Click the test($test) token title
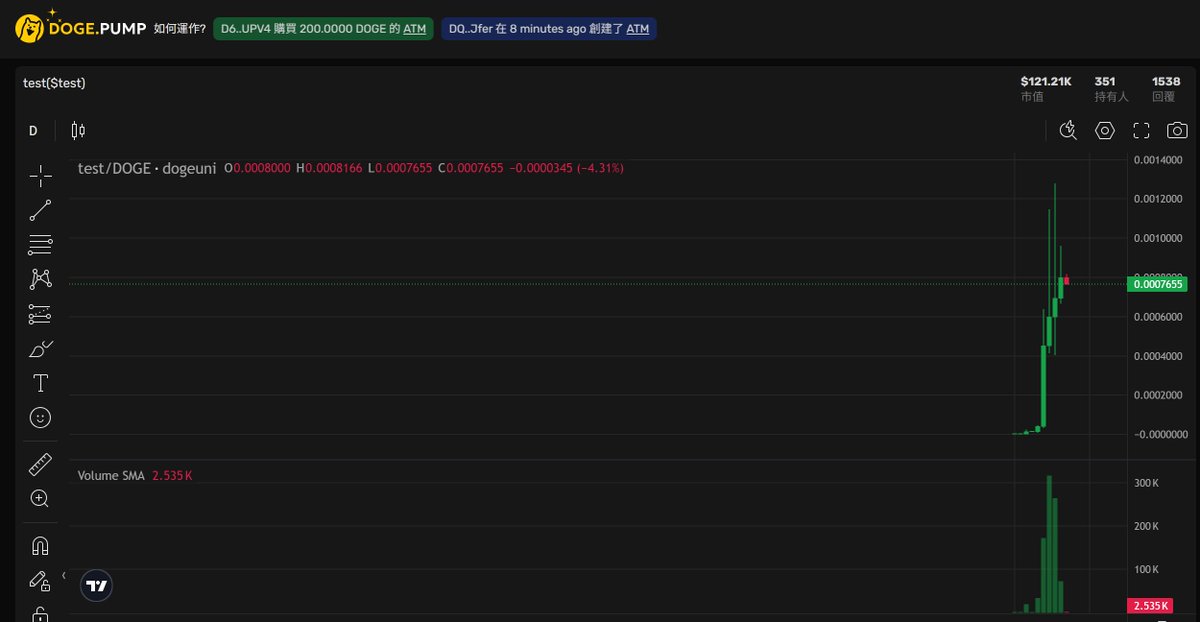The width and height of the screenshot is (1200, 622). coord(54,83)
